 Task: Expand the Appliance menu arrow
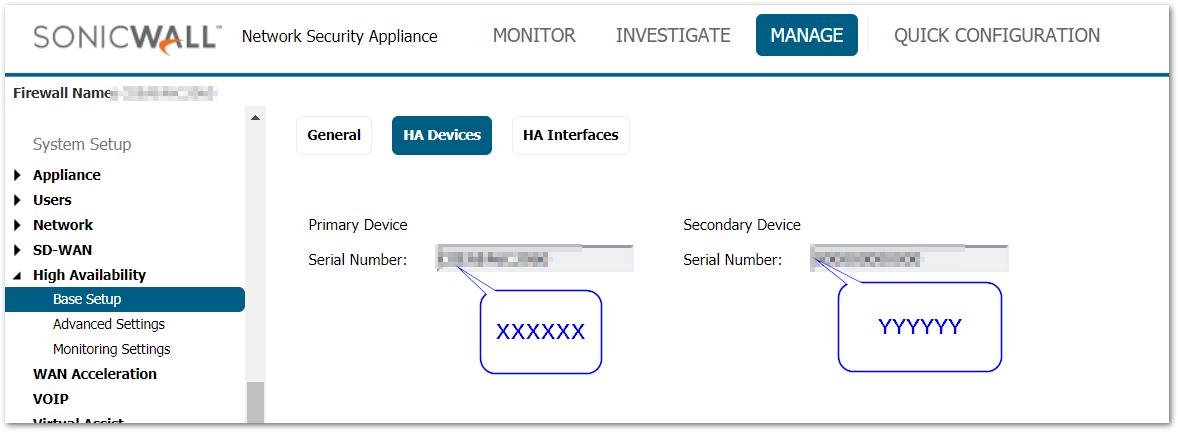(18, 175)
